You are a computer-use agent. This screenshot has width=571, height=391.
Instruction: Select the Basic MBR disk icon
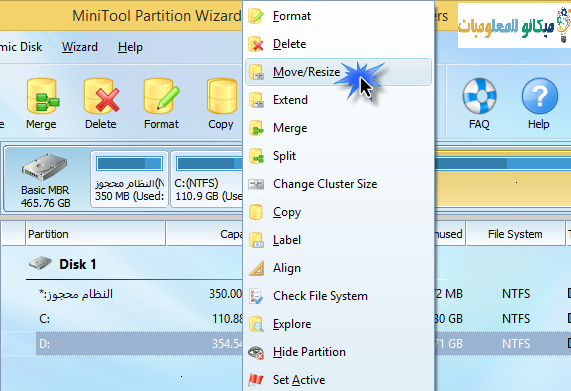(x=45, y=167)
